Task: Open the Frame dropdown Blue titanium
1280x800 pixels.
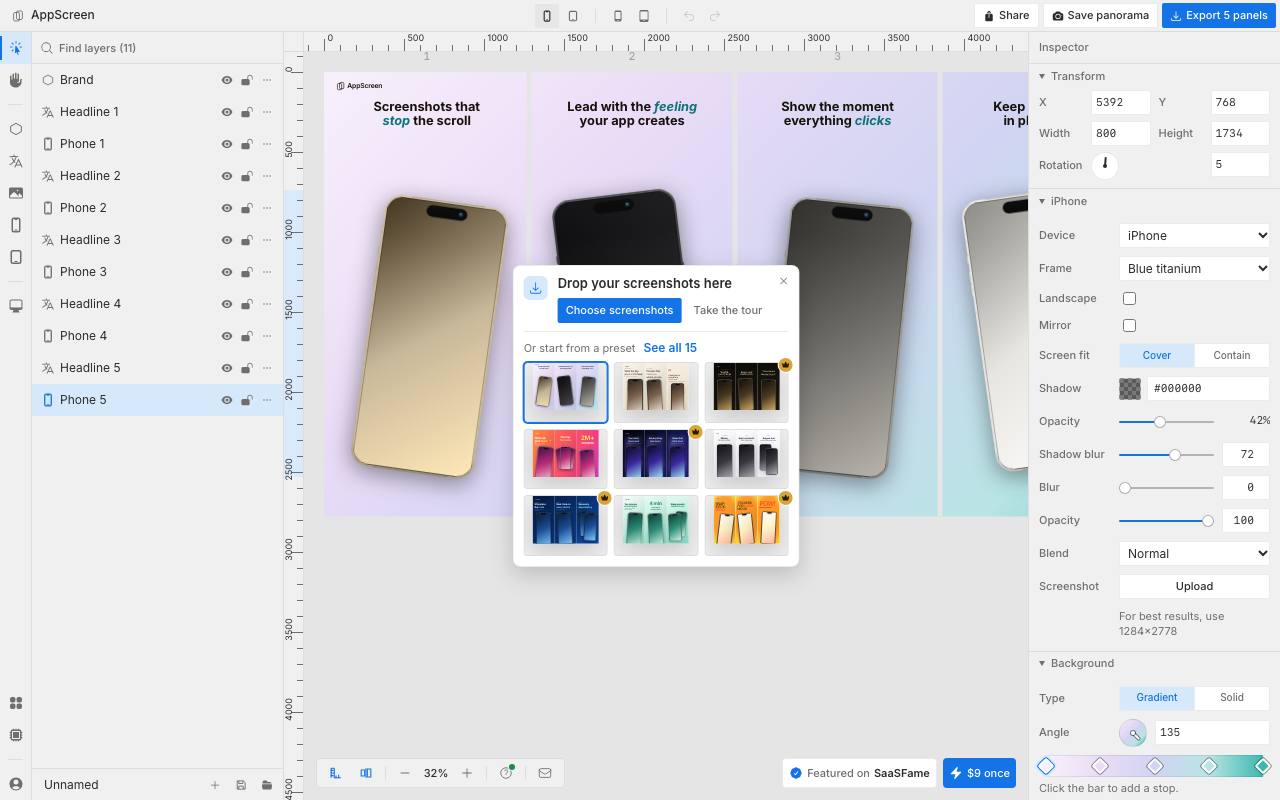Action: click(1194, 268)
